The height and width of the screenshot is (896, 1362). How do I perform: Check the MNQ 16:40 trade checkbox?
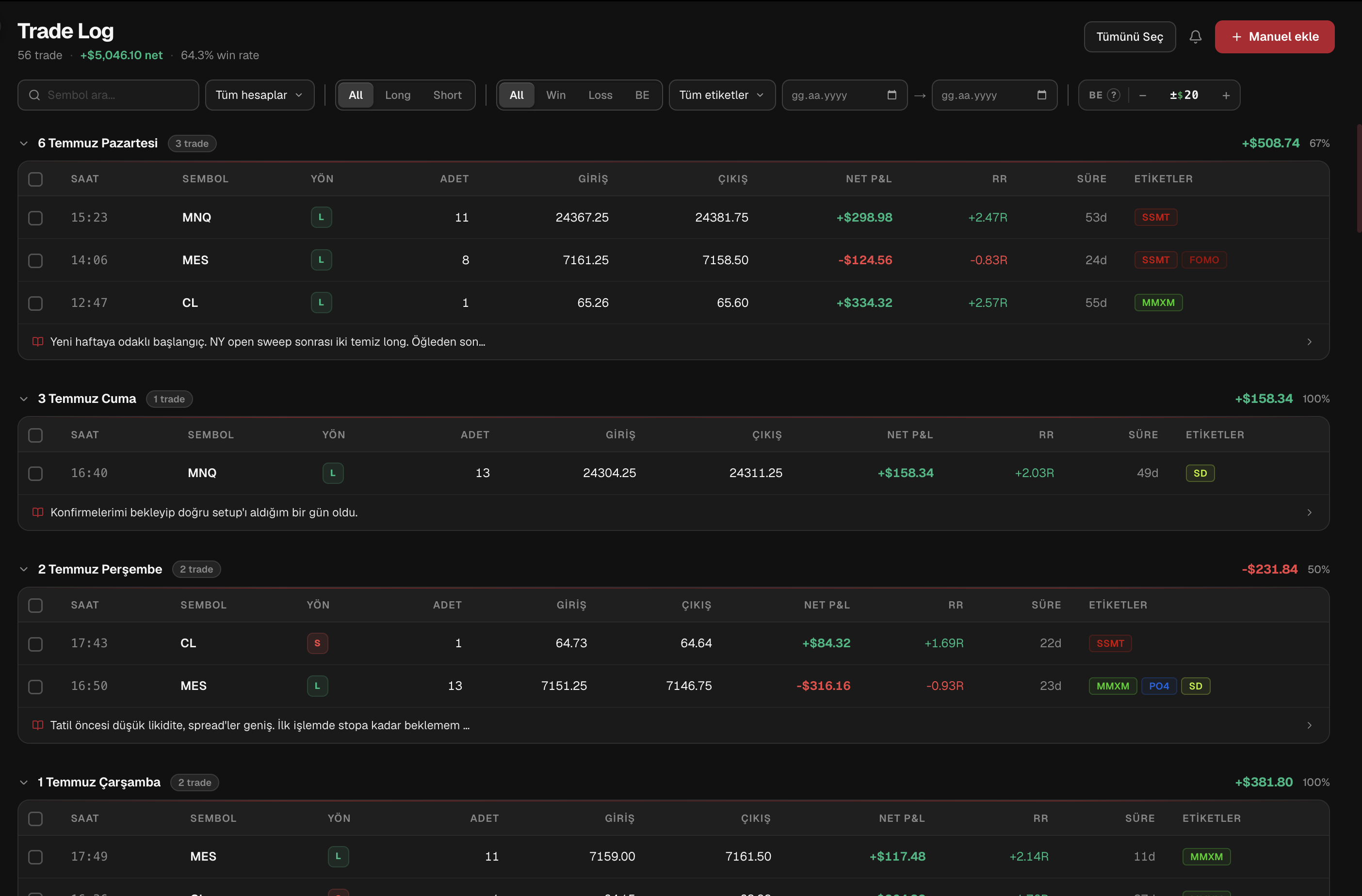click(35, 474)
